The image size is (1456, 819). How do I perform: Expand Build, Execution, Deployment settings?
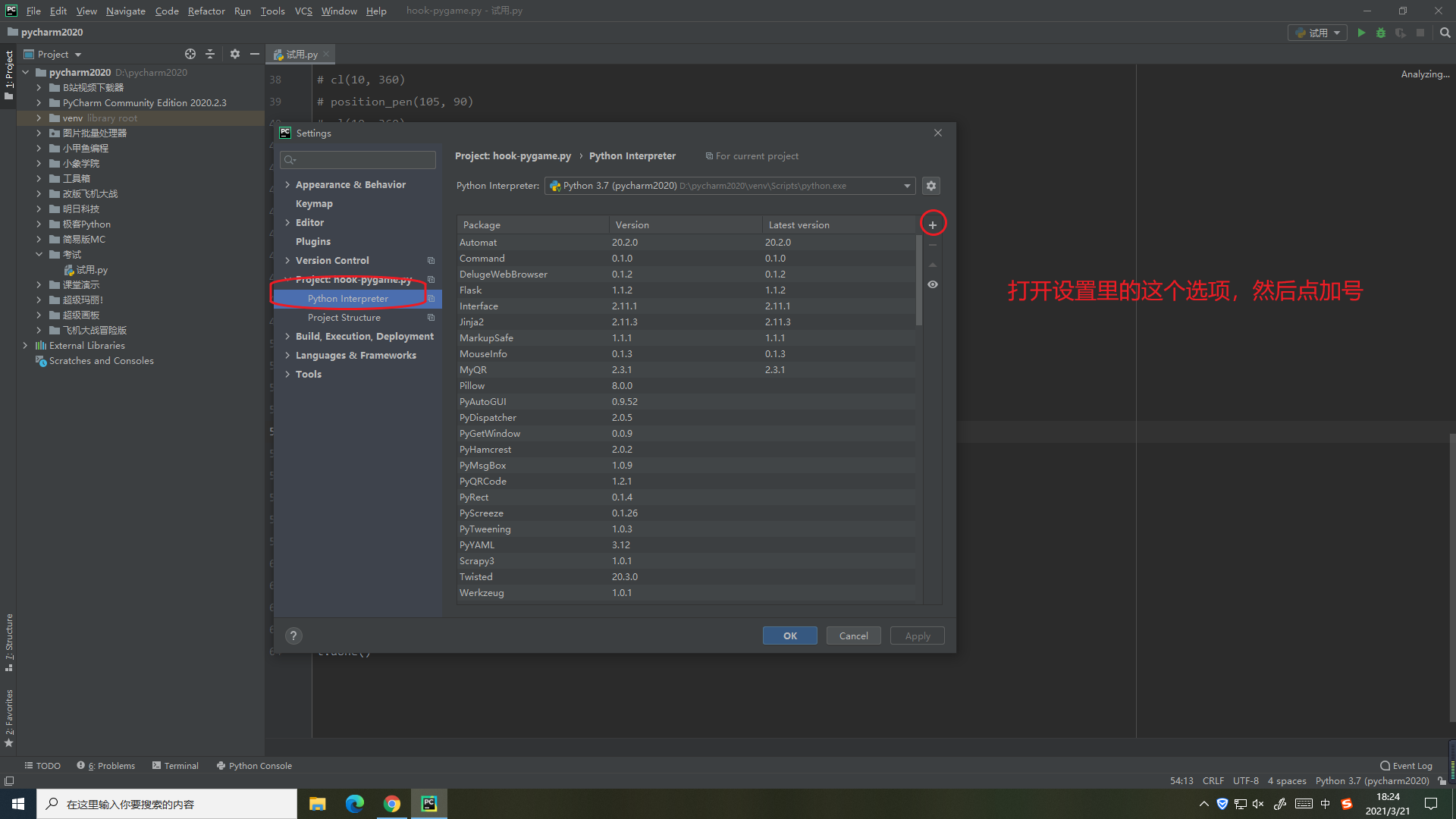(287, 336)
